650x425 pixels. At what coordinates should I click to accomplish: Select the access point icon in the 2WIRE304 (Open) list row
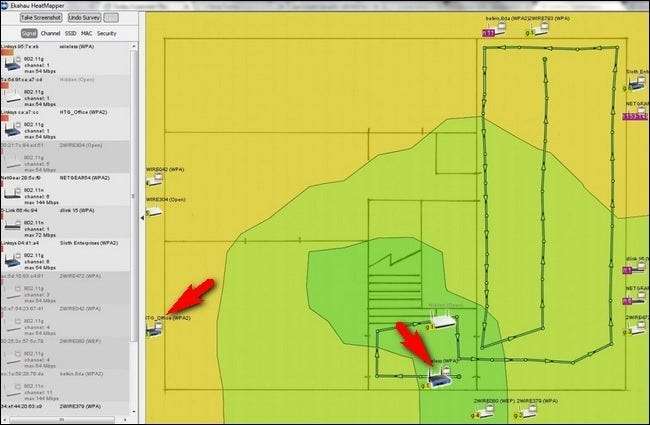(x=12, y=163)
